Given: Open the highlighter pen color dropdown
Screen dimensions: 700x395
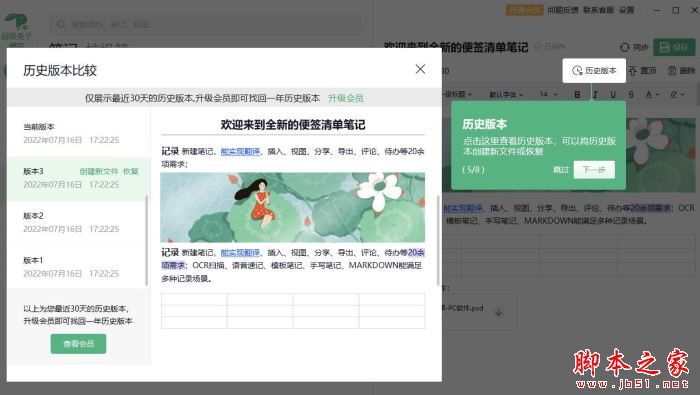Looking at the screenshot, I should pyautogui.click(x=677, y=95).
